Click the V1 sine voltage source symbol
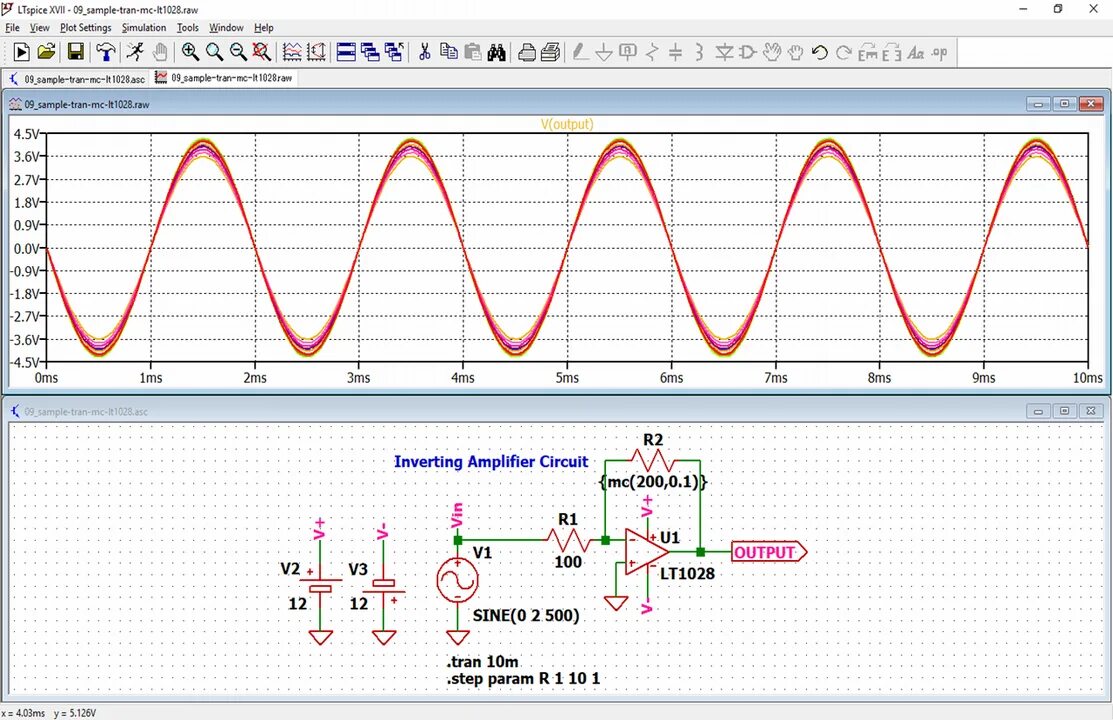 pyautogui.click(x=457, y=580)
